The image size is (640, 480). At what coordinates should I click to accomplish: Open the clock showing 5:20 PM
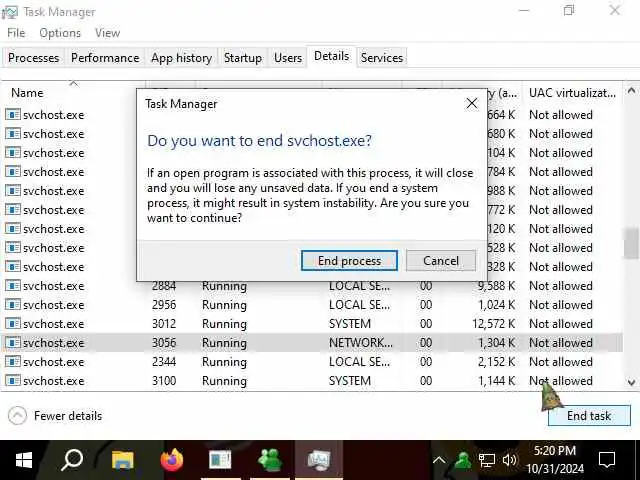[555, 460]
